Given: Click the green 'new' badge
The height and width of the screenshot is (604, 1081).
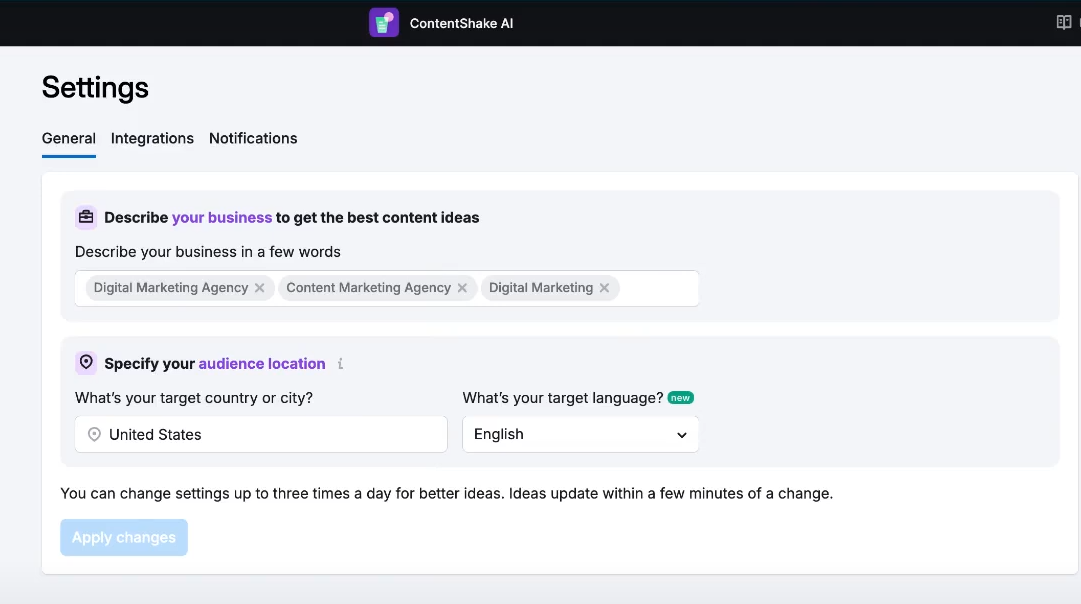Looking at the screenshot, I should 680,398.
